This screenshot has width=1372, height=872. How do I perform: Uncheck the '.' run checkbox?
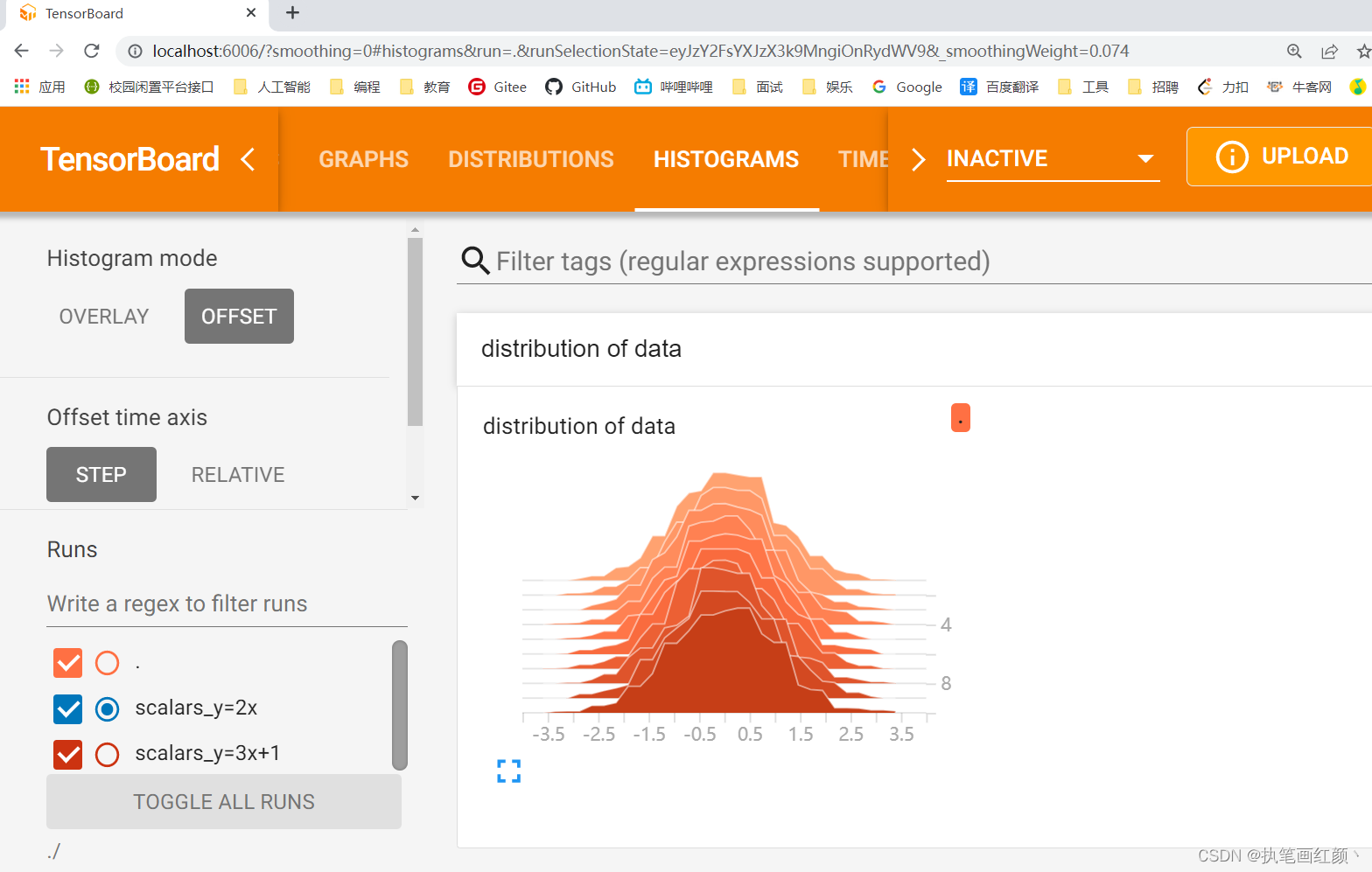(68, 663)
